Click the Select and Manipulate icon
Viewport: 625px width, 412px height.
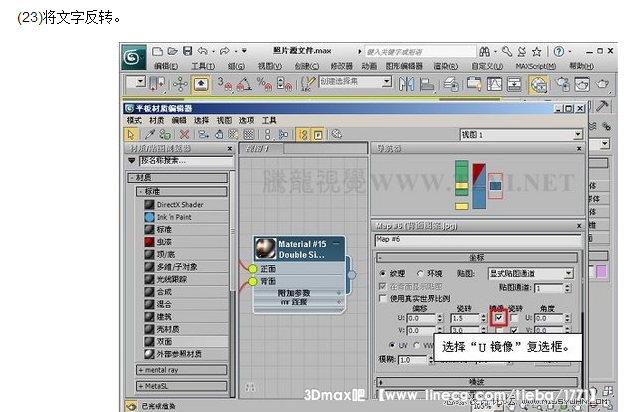tap(180, 84)
